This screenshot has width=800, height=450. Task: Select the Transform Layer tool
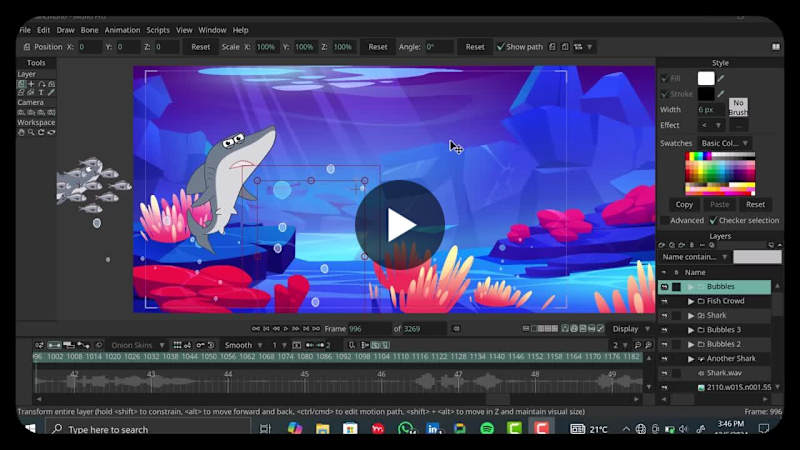click(21, 84)
